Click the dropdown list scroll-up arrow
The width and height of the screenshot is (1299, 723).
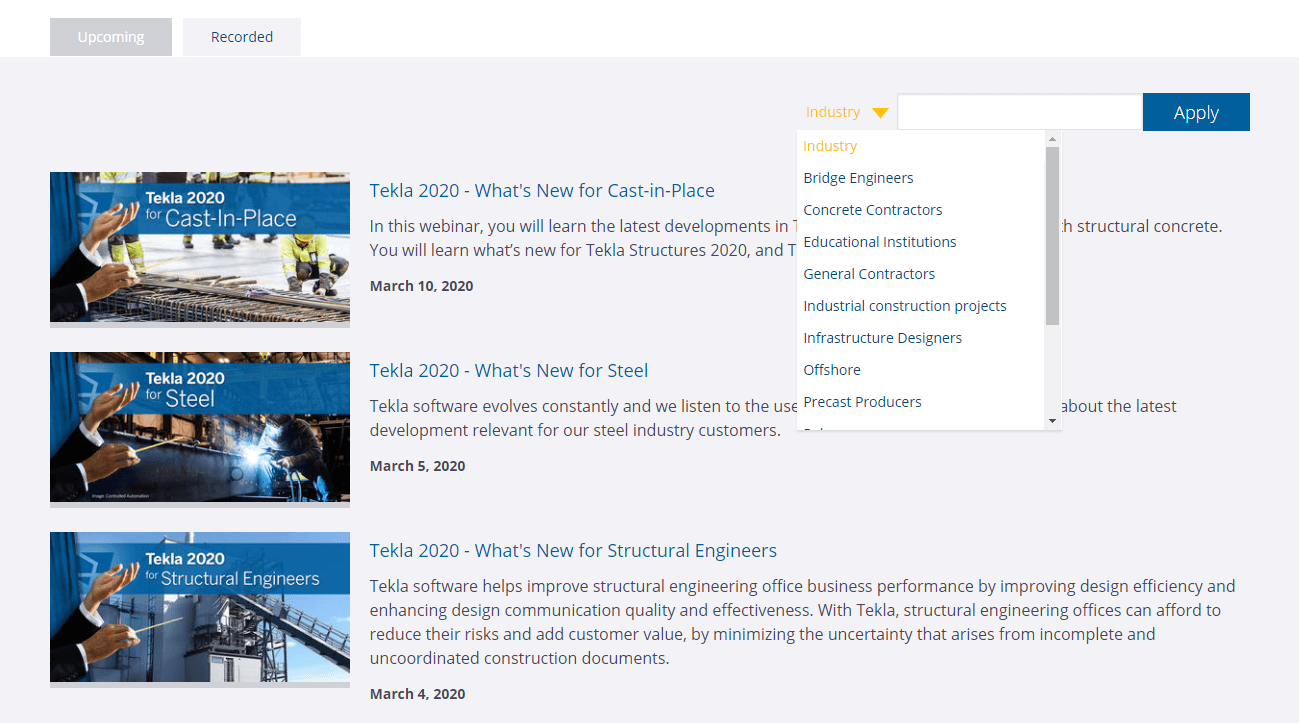coord(1052,139)
